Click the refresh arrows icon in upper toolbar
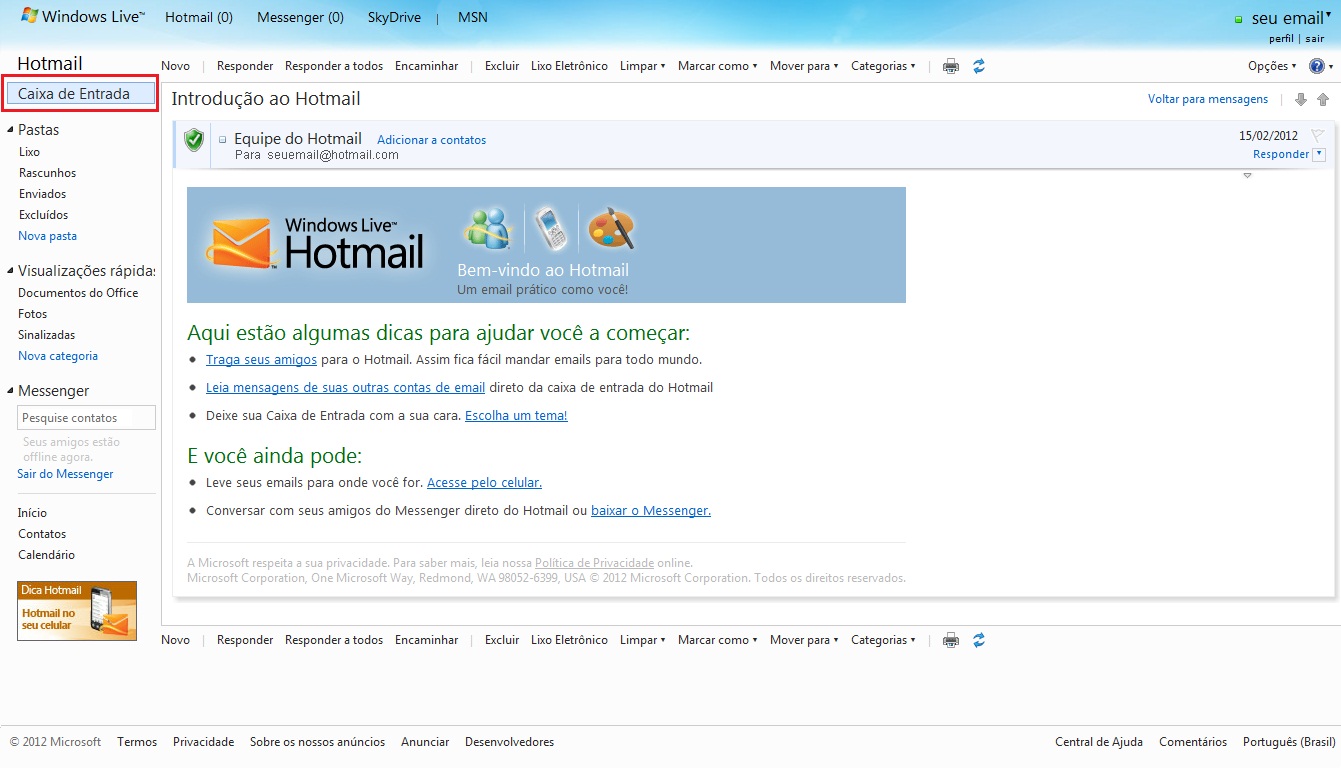This screenshot has height=768, width=1341. pos(979,66)
